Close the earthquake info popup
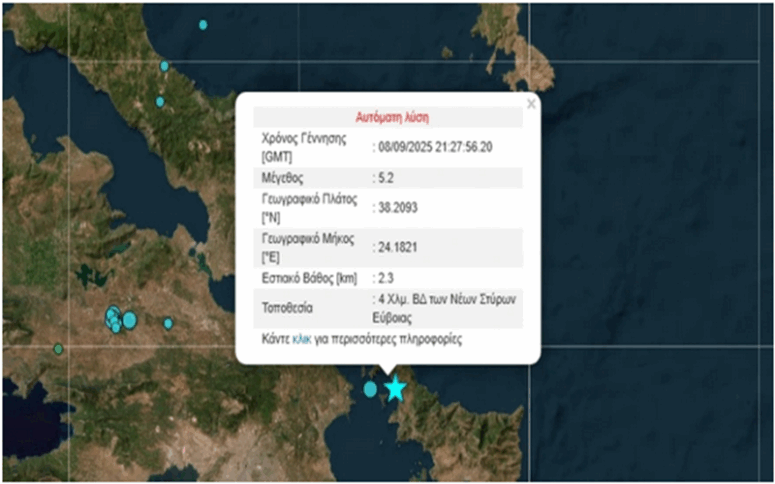Screen dimensions: 775x484 531,103
